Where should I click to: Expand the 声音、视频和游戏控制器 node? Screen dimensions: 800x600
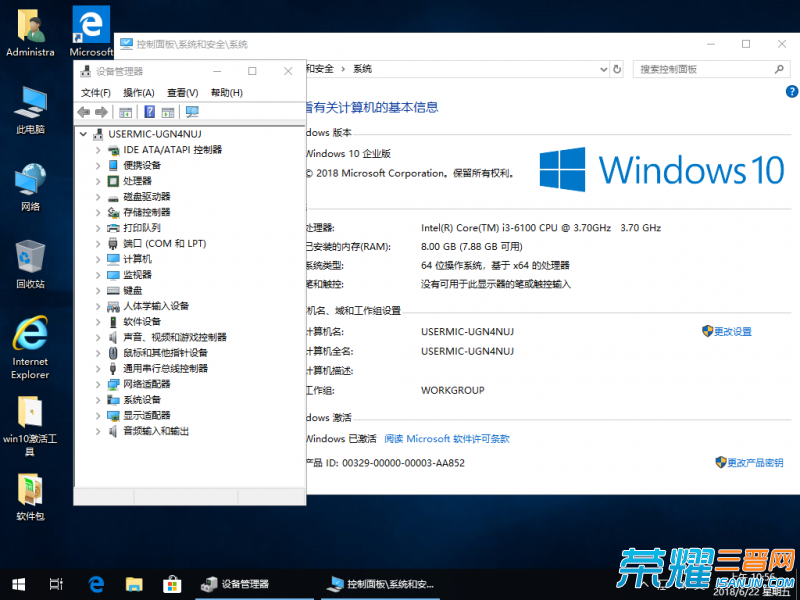point(98,337)
